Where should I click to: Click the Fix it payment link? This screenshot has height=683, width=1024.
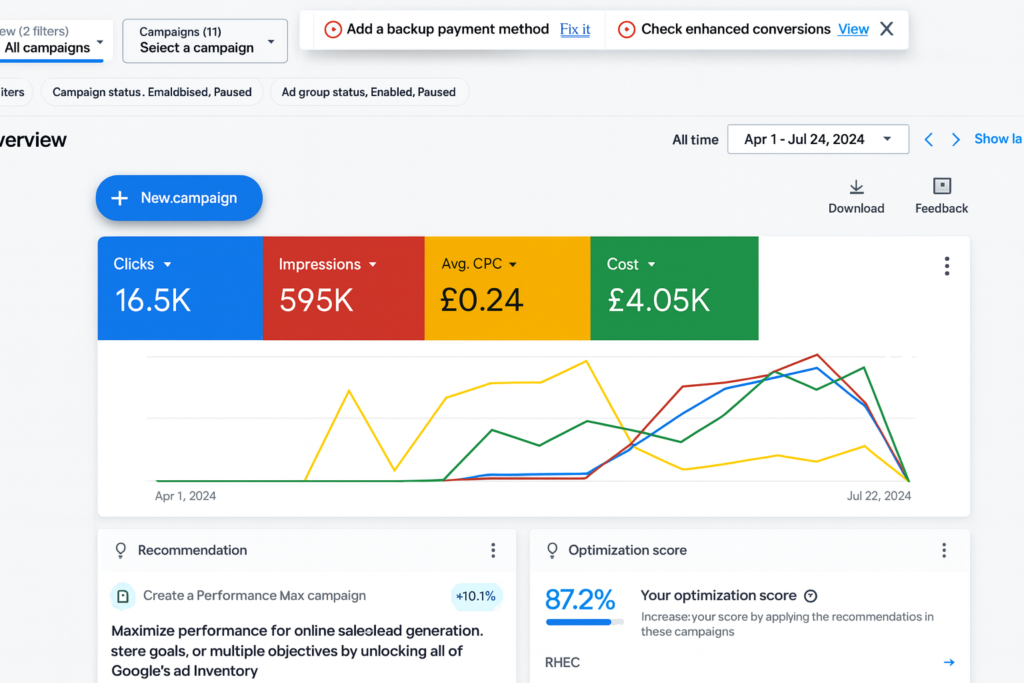[x=575, y=29]
